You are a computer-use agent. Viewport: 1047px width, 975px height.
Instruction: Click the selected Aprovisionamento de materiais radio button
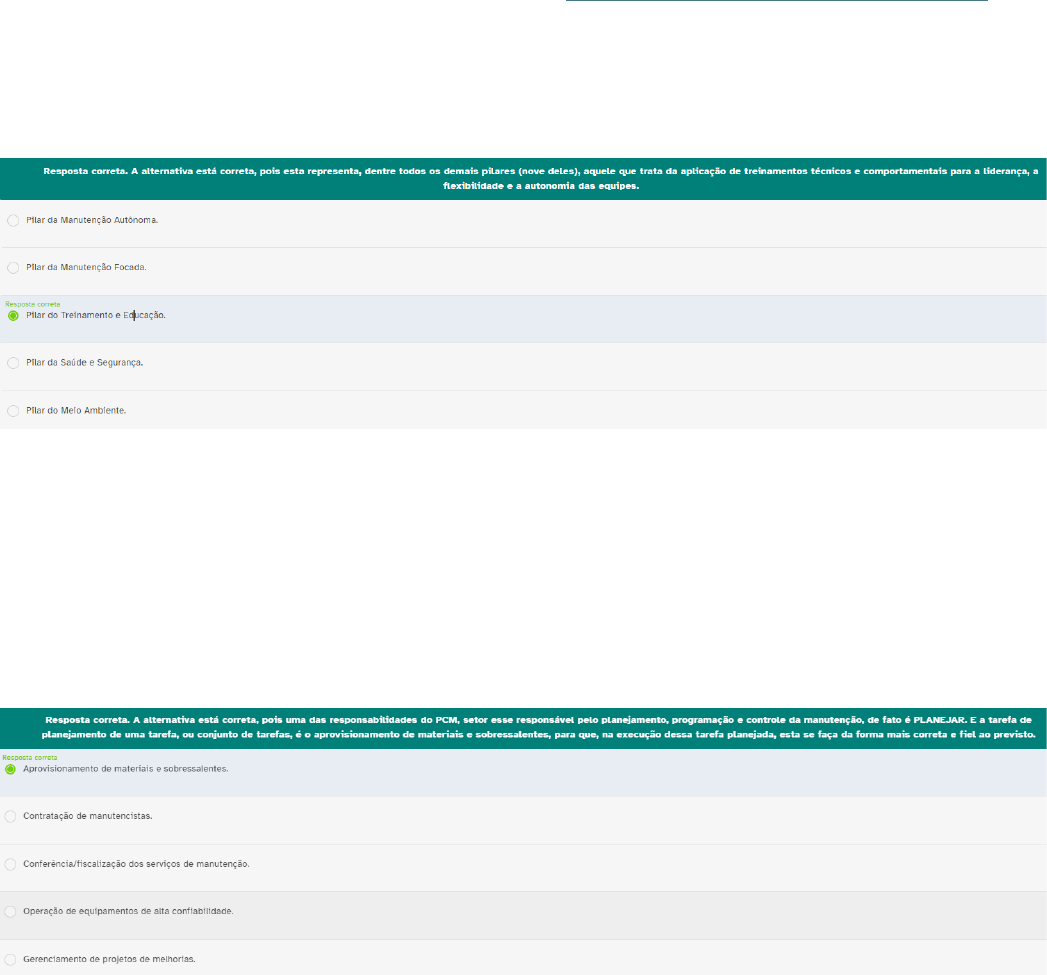pos(11,769)
